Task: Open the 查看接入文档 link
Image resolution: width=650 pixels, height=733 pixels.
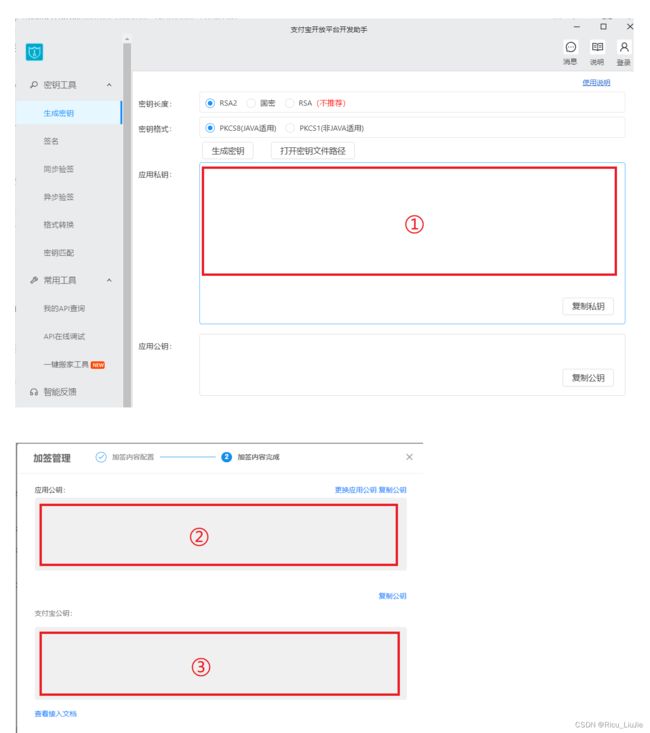Action: pos(56,714)
